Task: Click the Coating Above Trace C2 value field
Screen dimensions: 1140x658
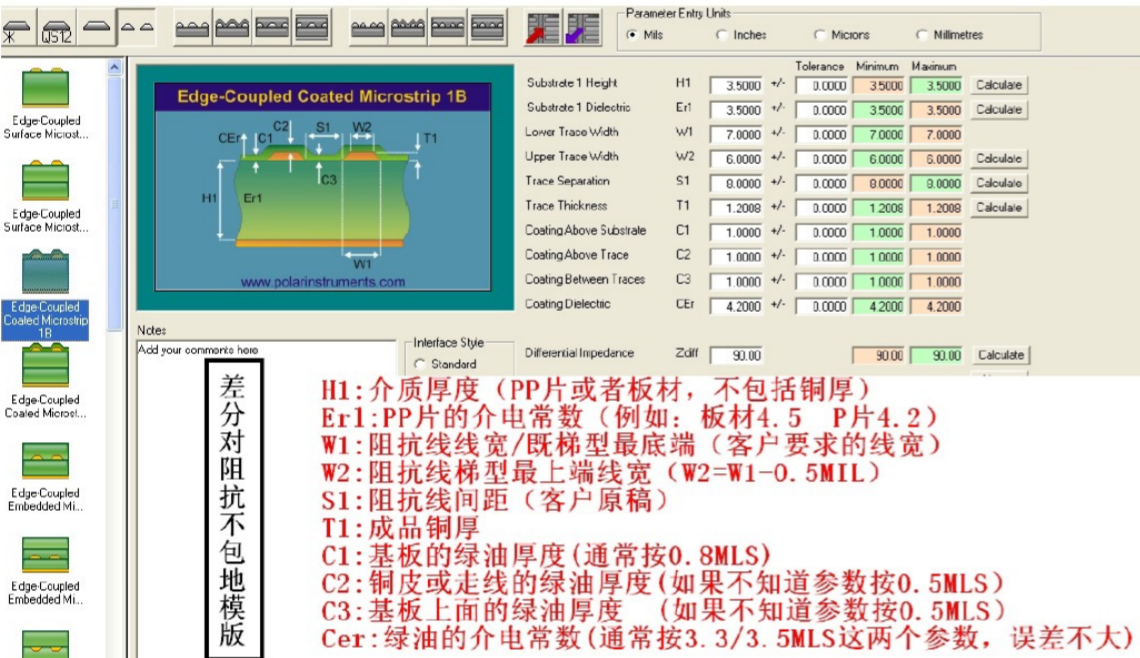Action: click(x=736, y=257)
